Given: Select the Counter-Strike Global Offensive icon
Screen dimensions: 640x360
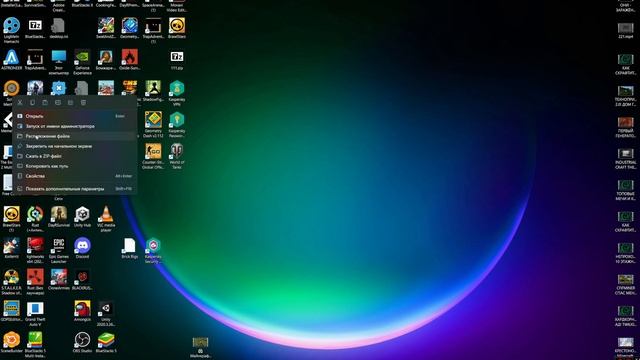Looking at the screenshot, I should pos(153,156).
